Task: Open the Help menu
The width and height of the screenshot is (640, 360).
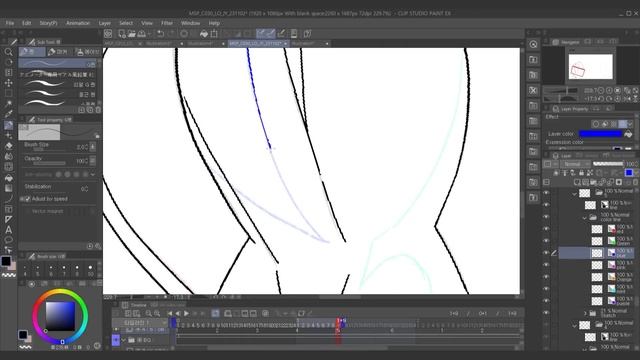Action: tap(214, 23)
